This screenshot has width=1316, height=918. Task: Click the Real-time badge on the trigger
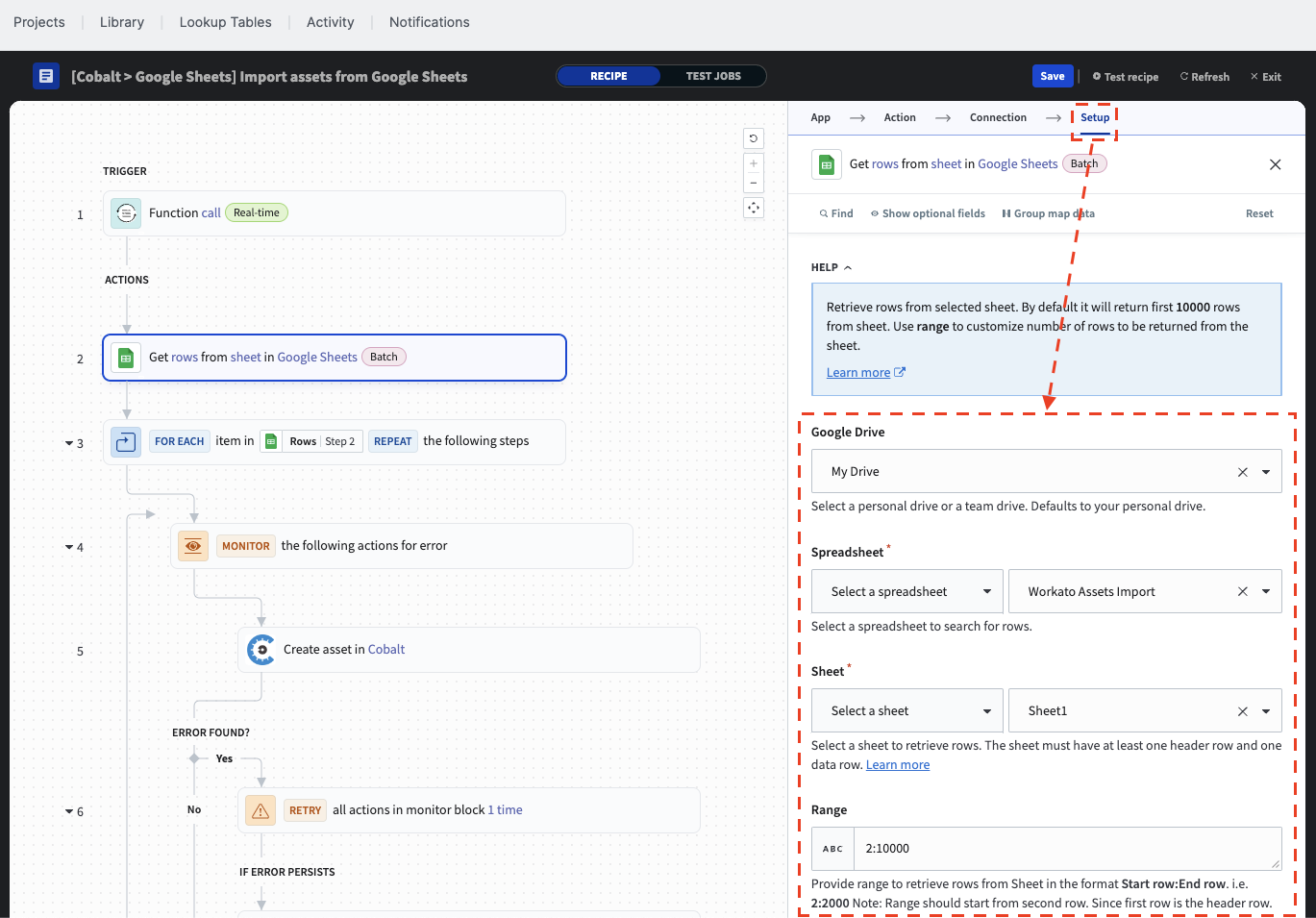coord(257,213)
